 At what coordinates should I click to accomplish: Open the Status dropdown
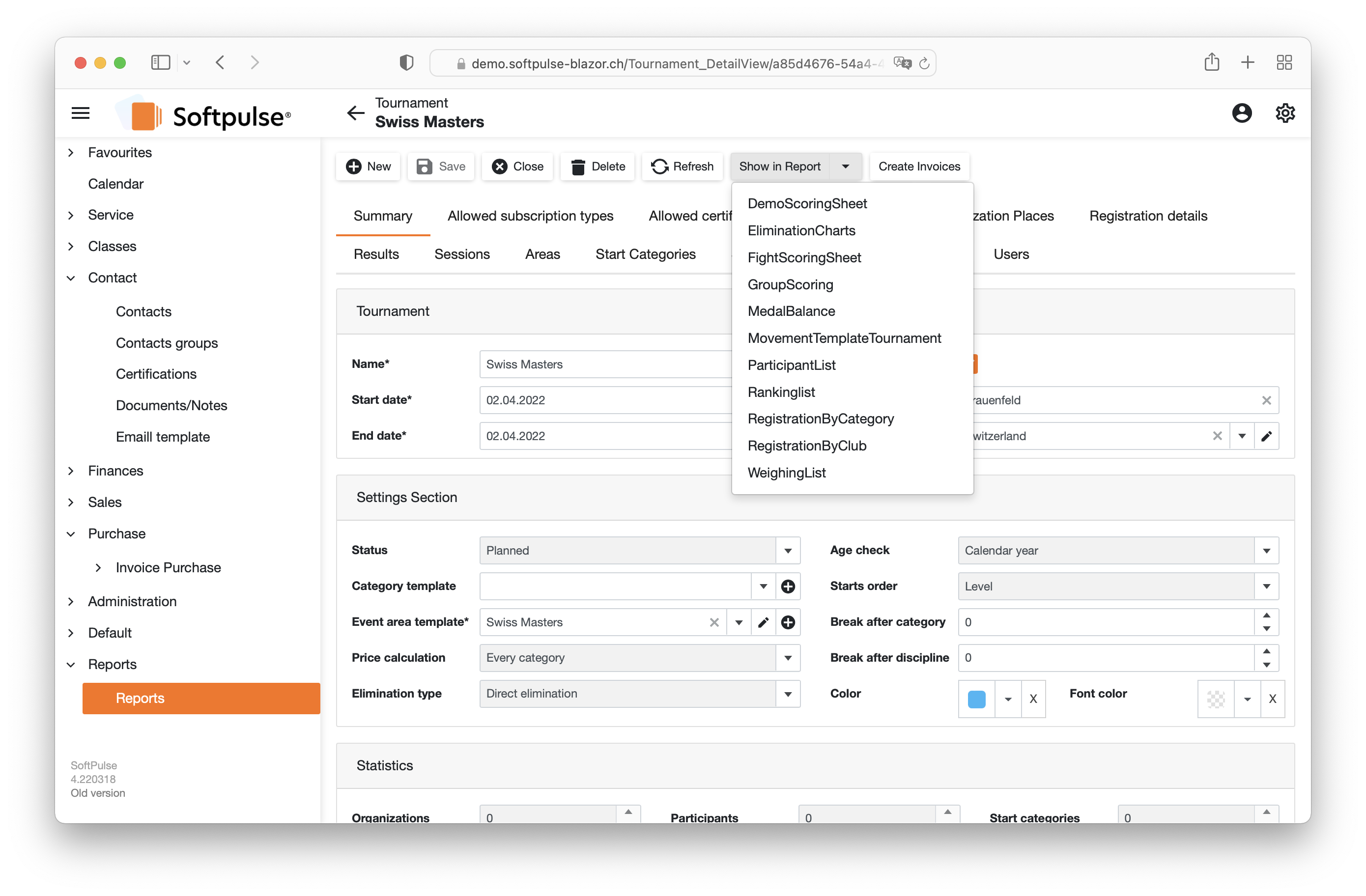pos(788,550)
